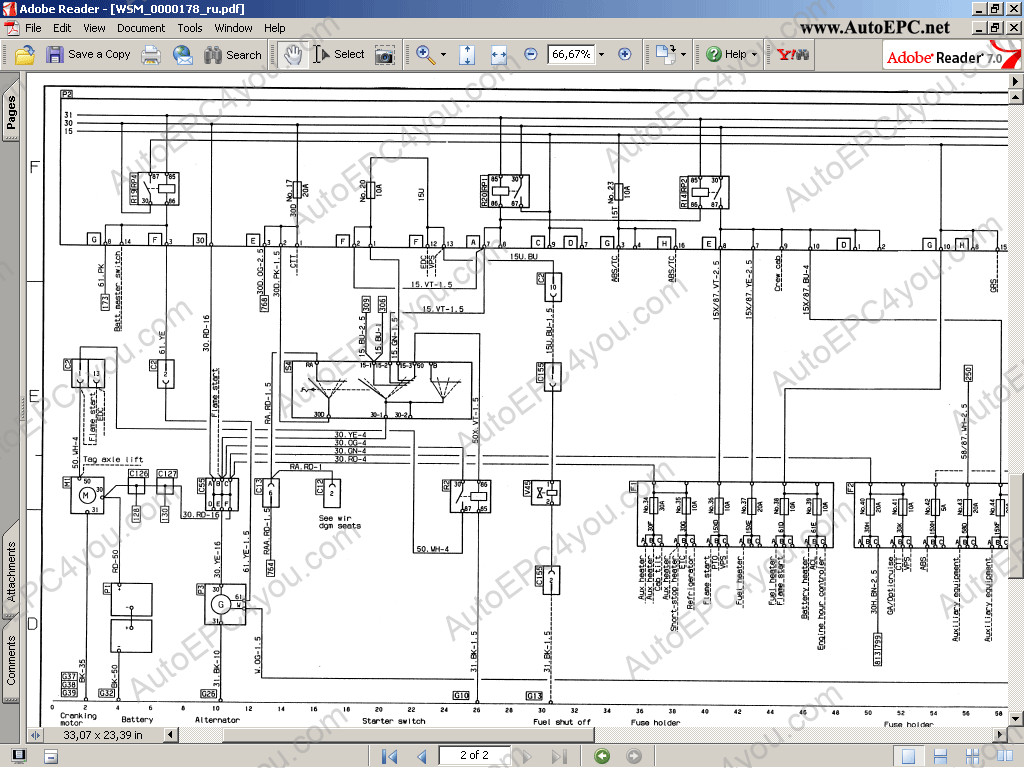Click the Search button

[x=232, y=55]
